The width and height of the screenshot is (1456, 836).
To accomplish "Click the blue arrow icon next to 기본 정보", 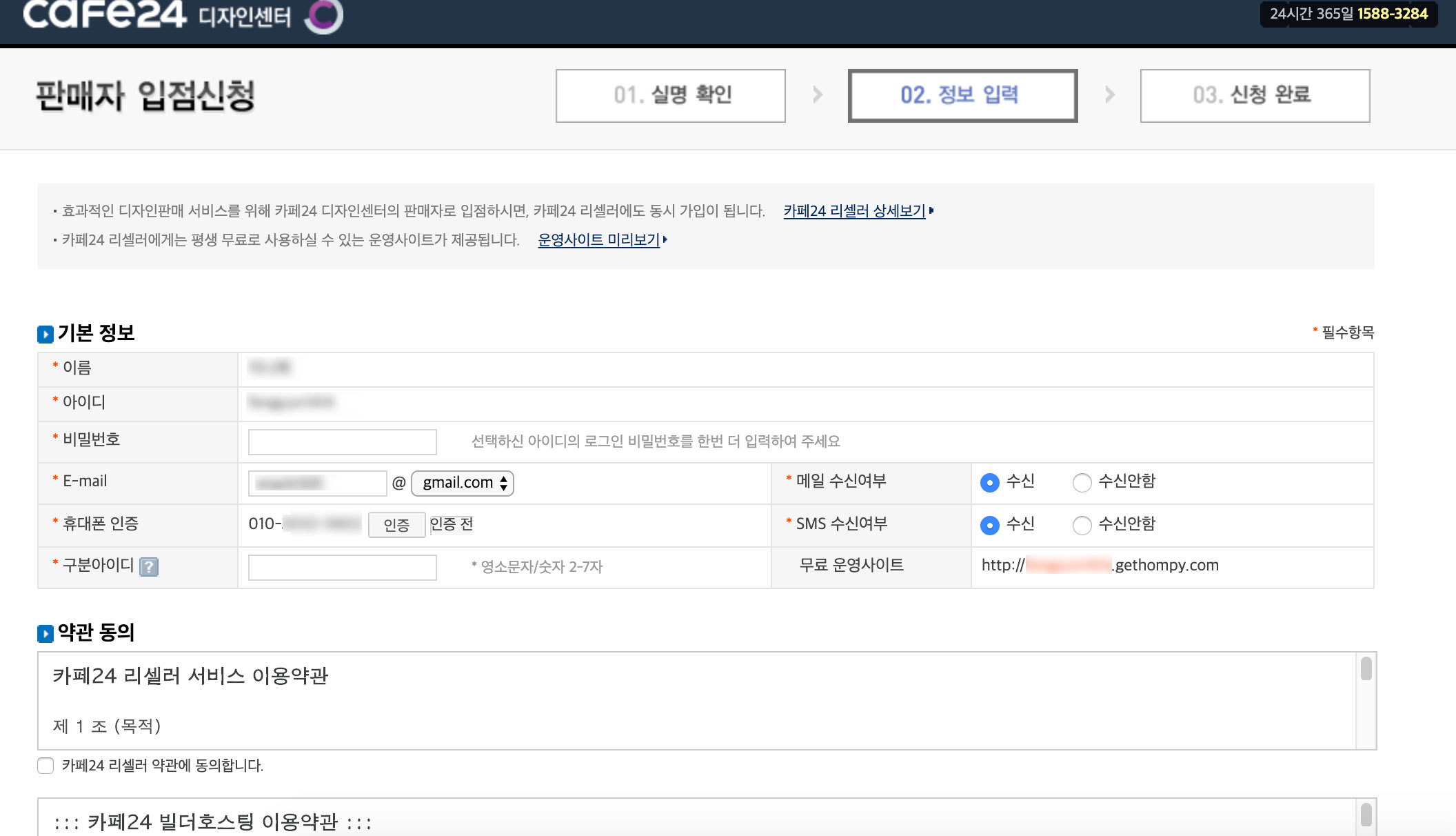I will [x=45, y=335].
